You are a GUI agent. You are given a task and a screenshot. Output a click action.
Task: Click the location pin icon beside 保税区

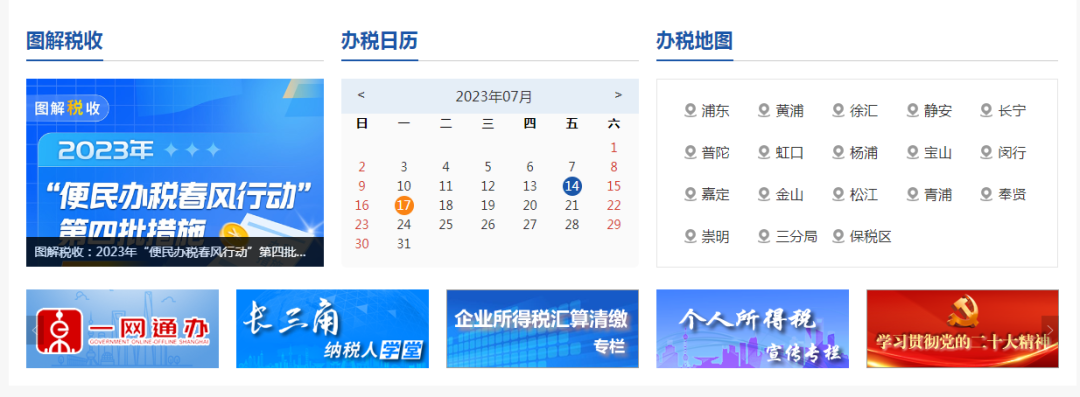point(838,236)
